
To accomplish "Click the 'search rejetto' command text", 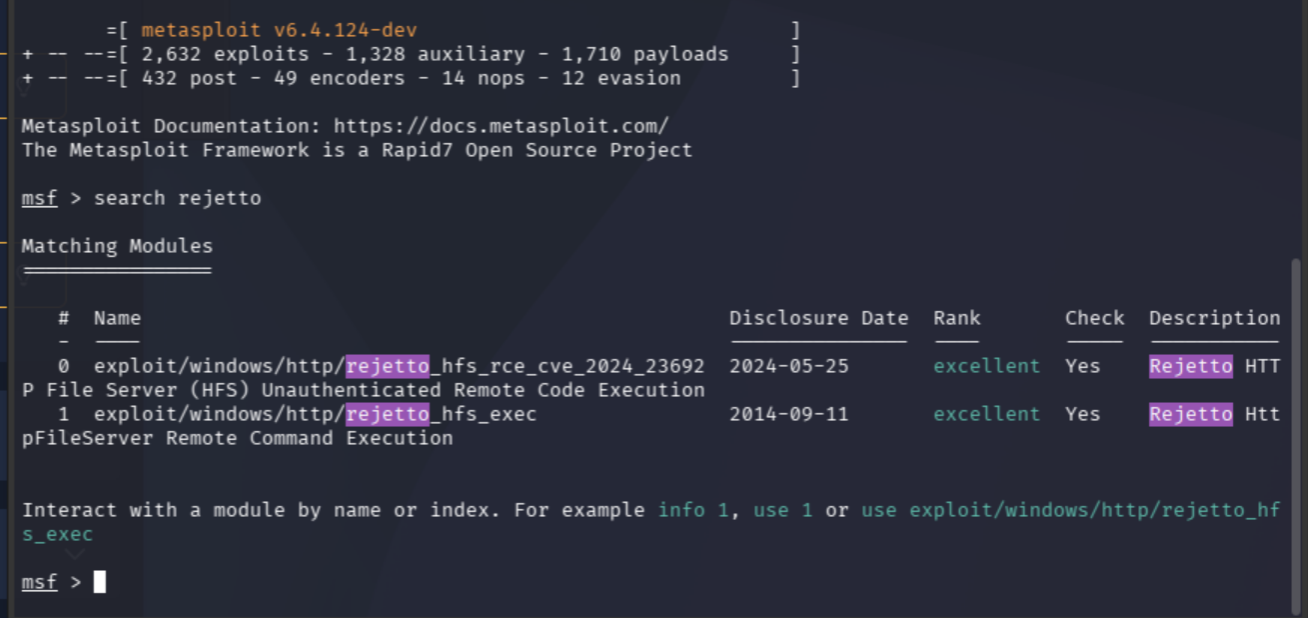I will pyautogui.click(x=177, y=198).
